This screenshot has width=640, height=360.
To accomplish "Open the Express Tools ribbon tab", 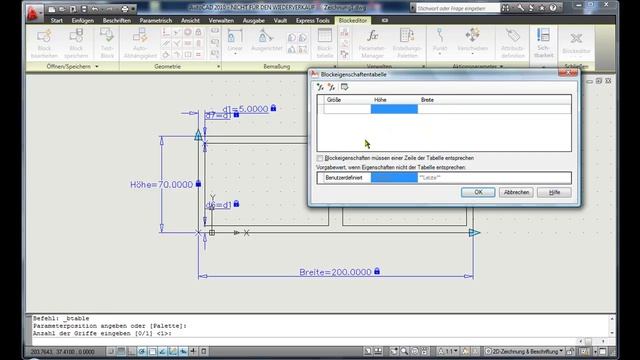I will pos(313,20).
